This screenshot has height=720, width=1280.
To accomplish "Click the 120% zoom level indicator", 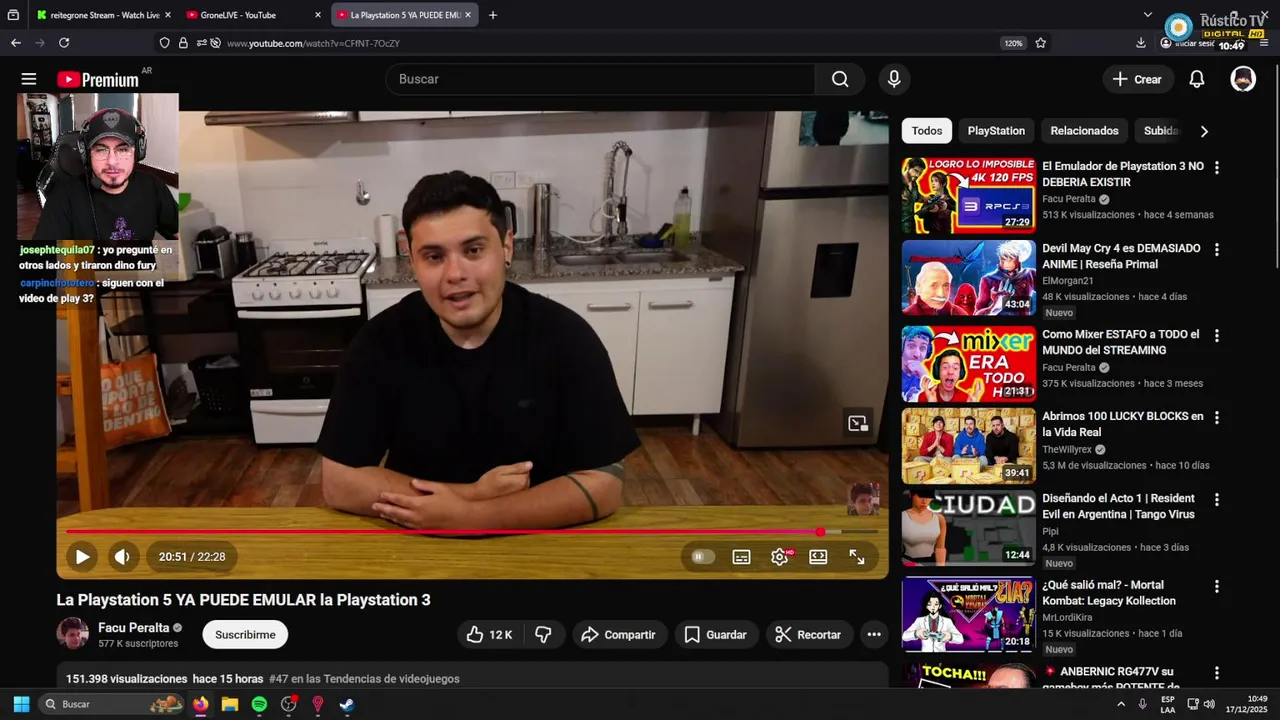I will 1013,43.
